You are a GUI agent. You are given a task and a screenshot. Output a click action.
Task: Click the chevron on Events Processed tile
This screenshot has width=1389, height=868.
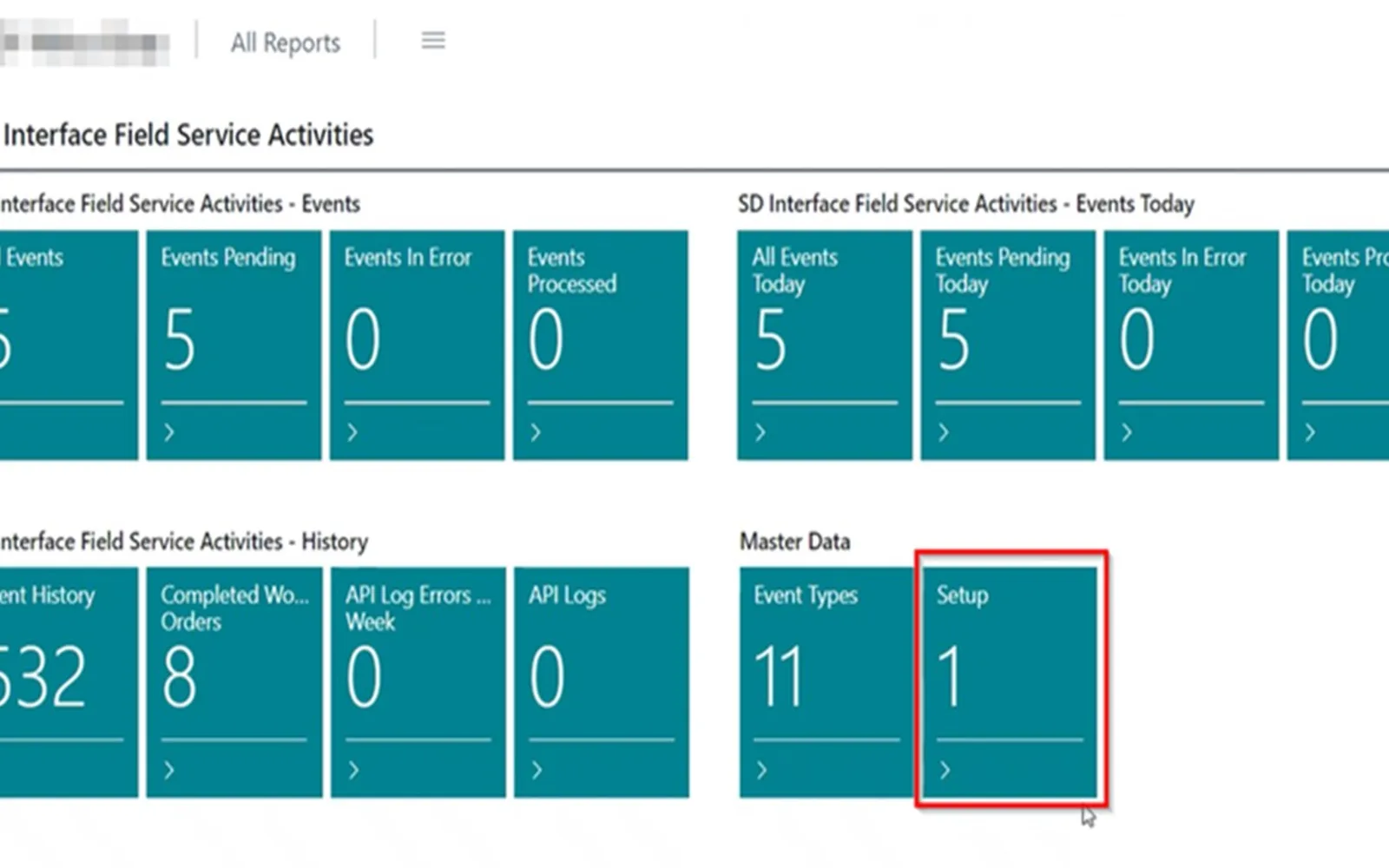click(x=536, y=432)
